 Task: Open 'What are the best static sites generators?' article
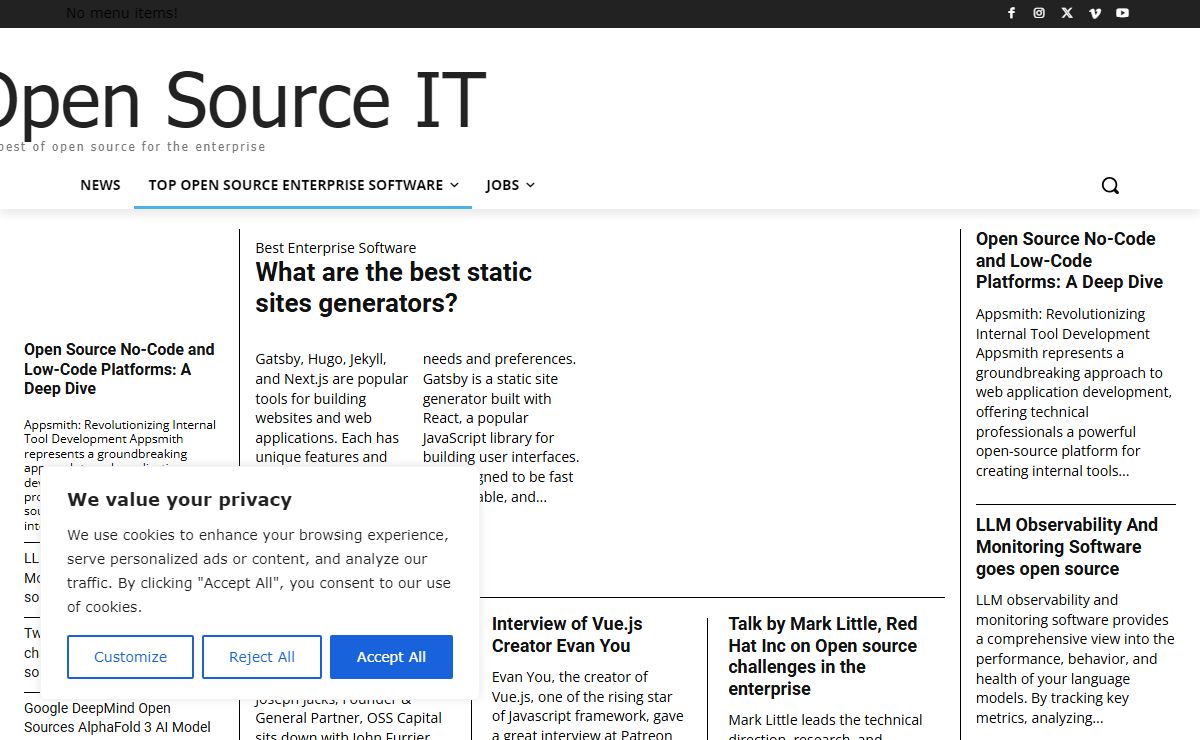coord(394,287)
